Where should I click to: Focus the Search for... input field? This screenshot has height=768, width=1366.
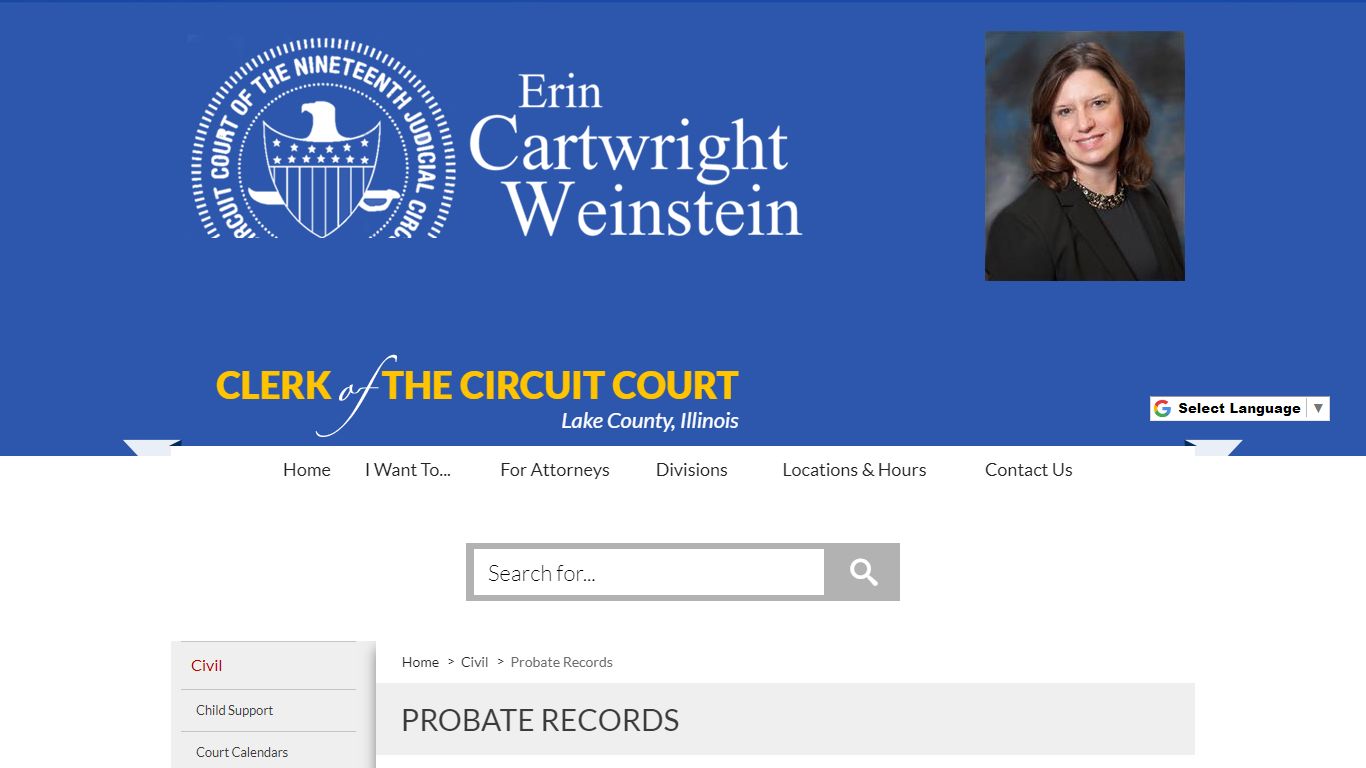tap(649, 572)
